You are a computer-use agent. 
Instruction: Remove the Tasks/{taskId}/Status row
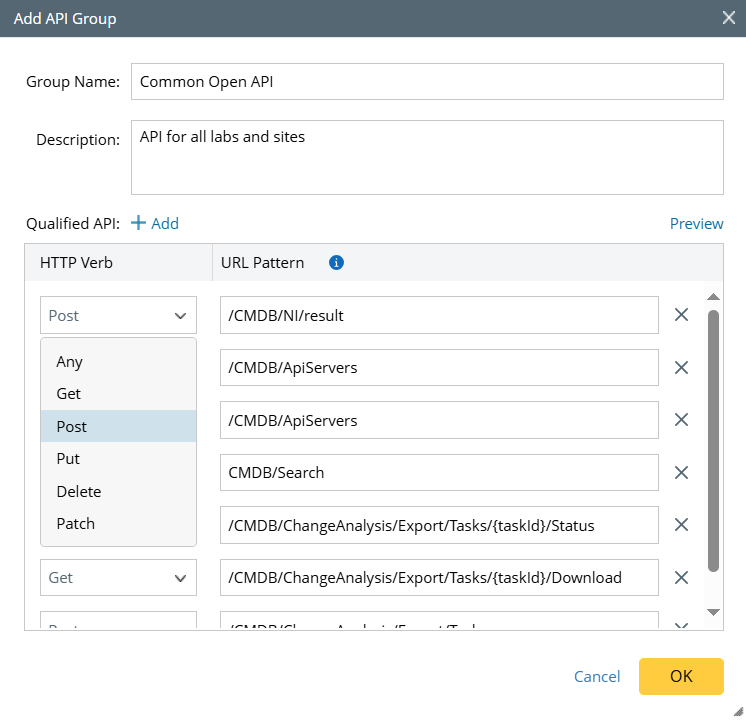(681, 525)
